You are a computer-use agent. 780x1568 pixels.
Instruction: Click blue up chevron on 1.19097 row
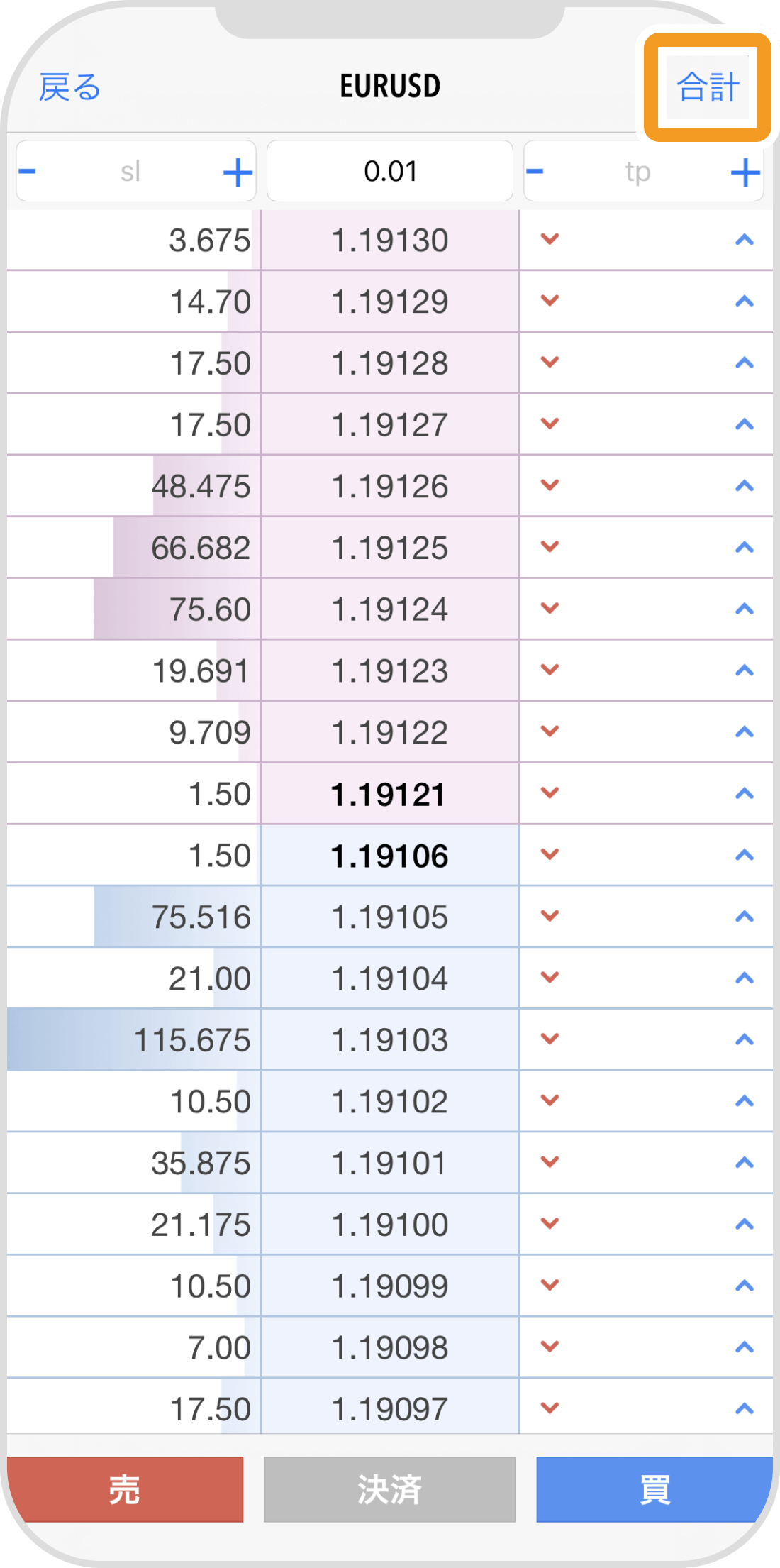click(744, 1408)
